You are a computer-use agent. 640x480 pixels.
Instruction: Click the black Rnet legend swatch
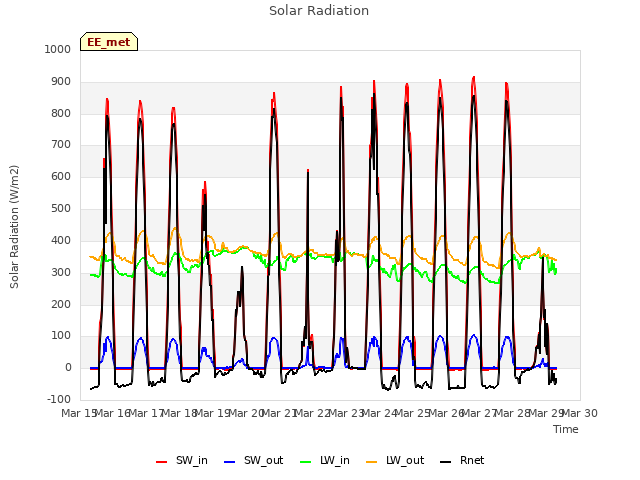pyautogui.click(x=446, y=462)
